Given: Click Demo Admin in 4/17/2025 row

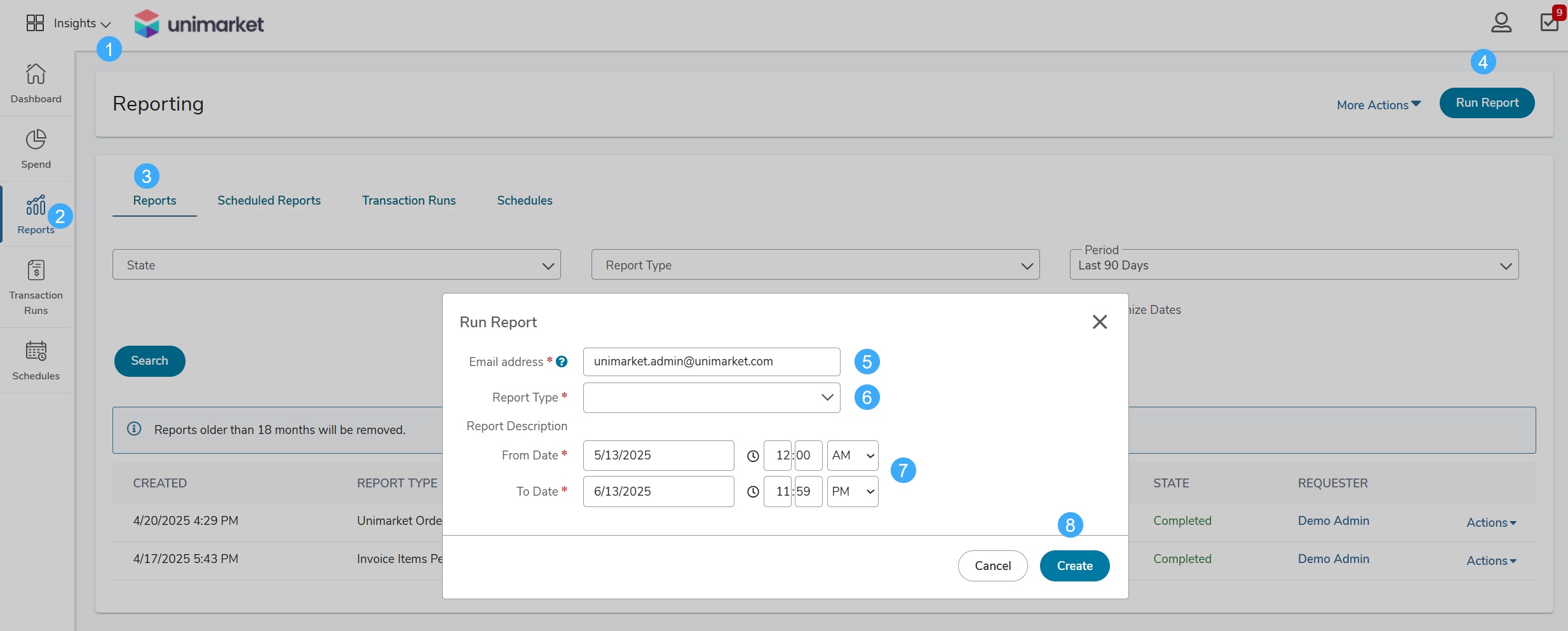Looking at the screenshot, I should [x=1334, y=559].
